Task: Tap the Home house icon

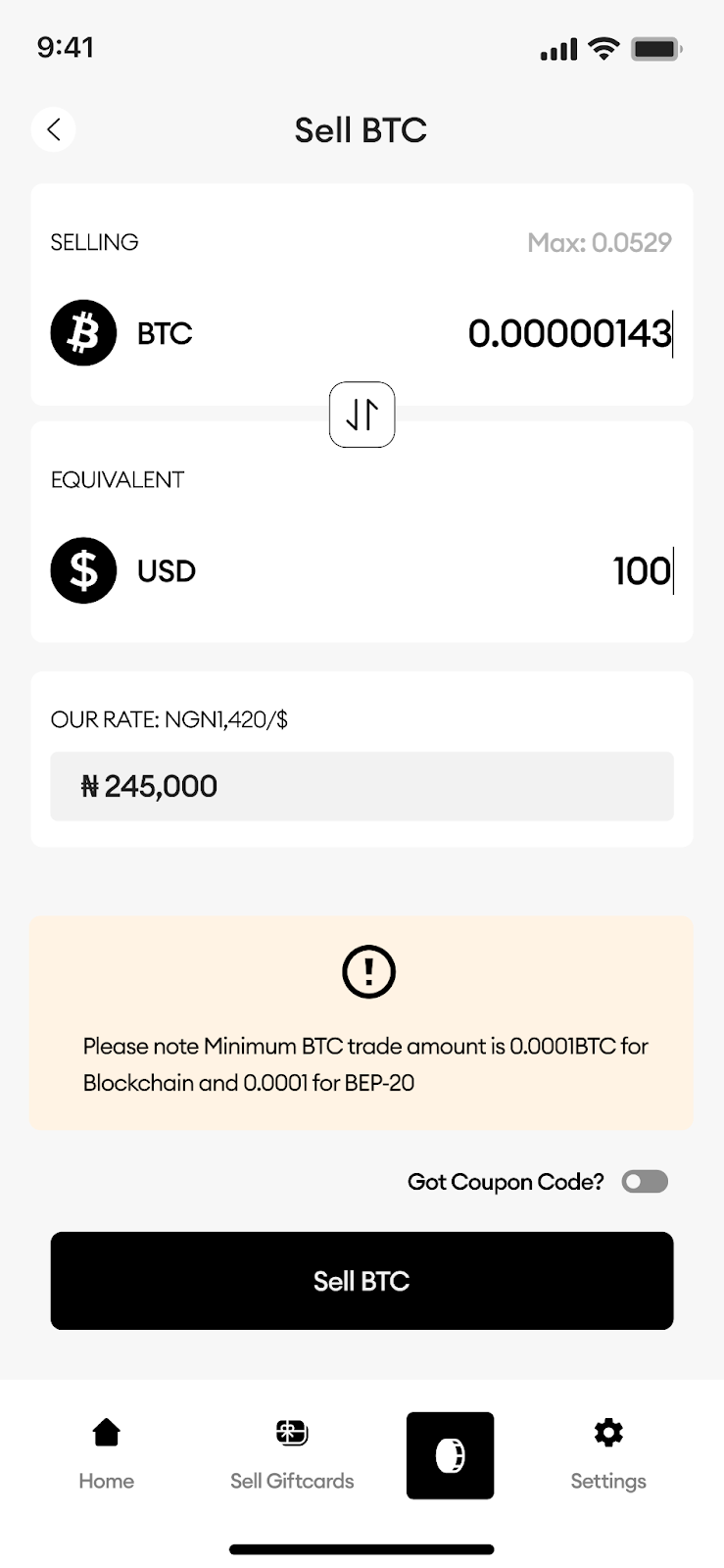Action: 106,1433
